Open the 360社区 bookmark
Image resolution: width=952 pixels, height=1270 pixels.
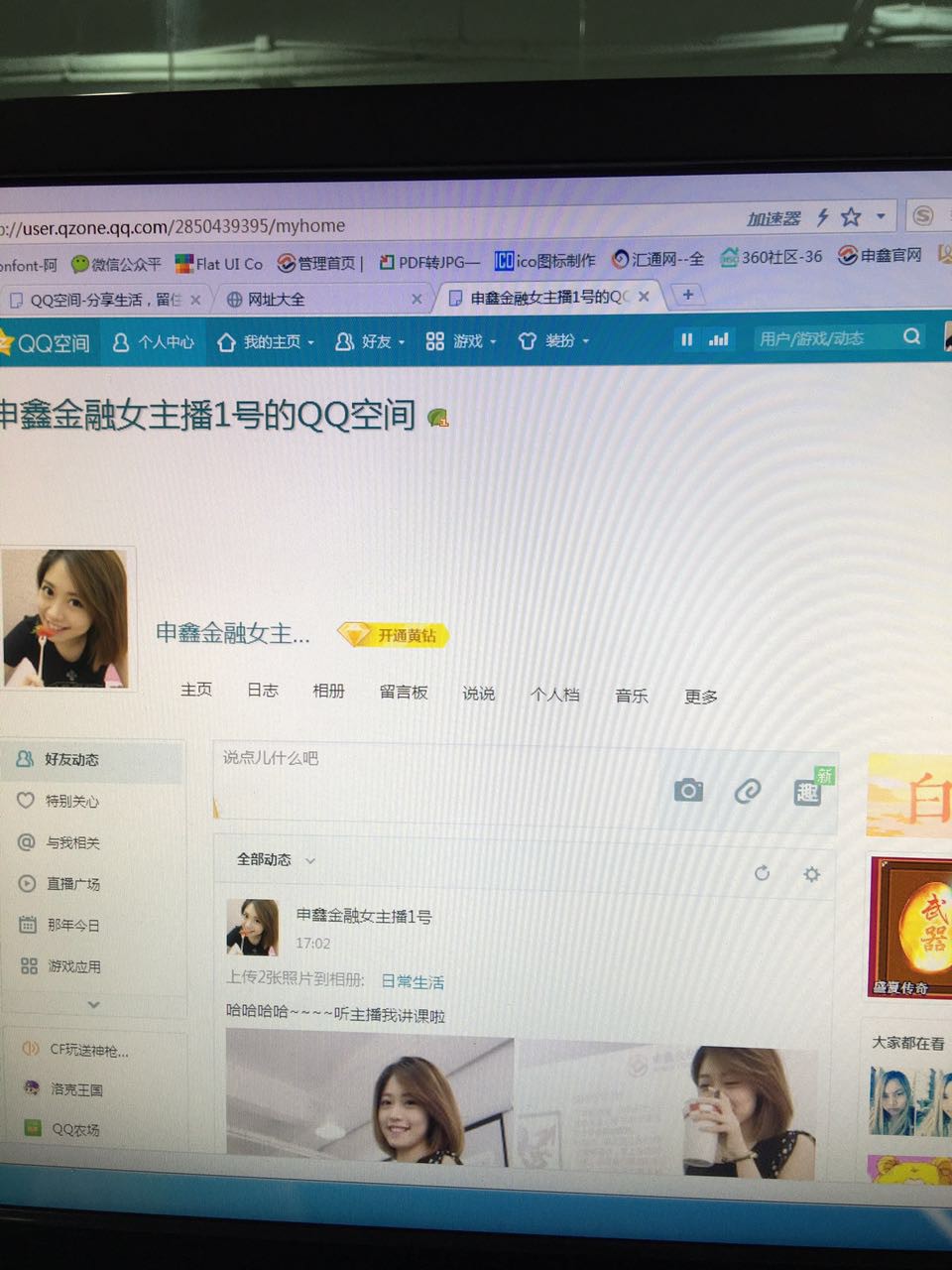772,257
